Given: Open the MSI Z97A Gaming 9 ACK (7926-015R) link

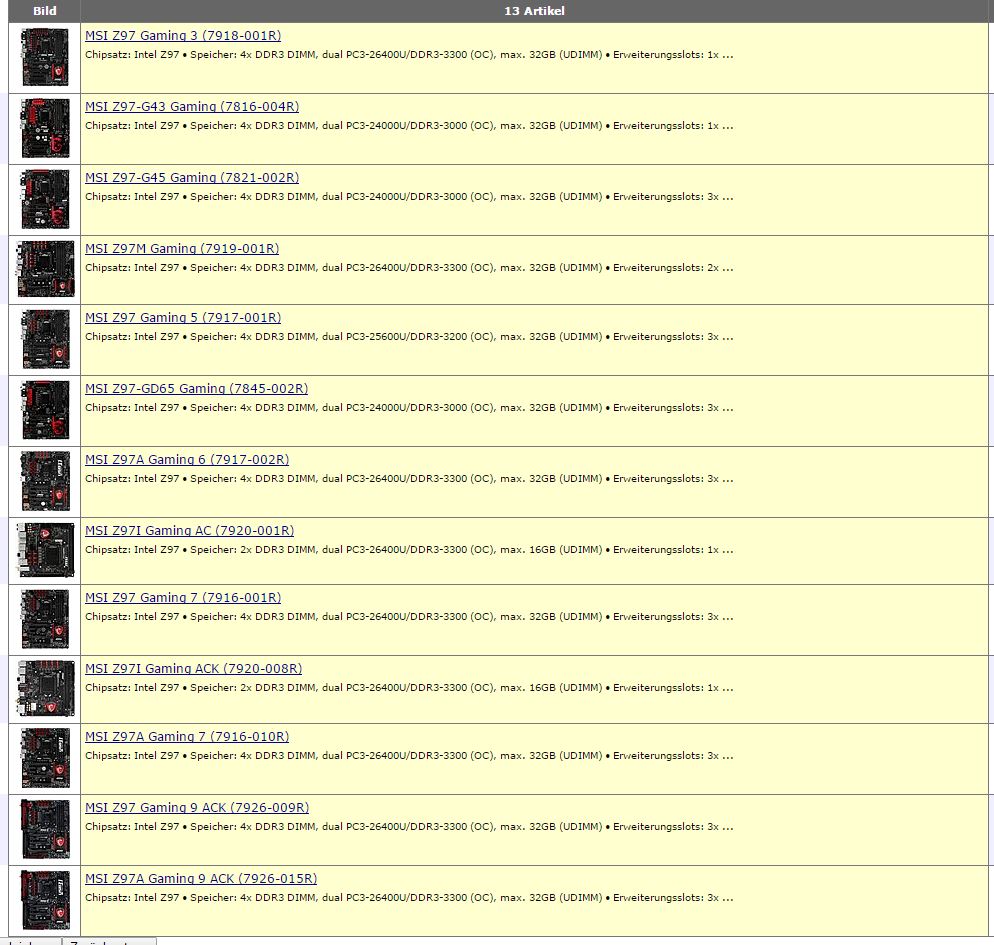Looking at the screenshot, I should tap(201, 879).
